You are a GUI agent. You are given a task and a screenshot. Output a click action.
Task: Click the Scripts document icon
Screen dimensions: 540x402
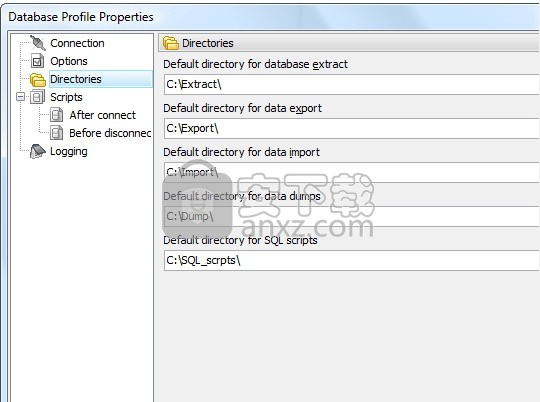tap(37, 97)
